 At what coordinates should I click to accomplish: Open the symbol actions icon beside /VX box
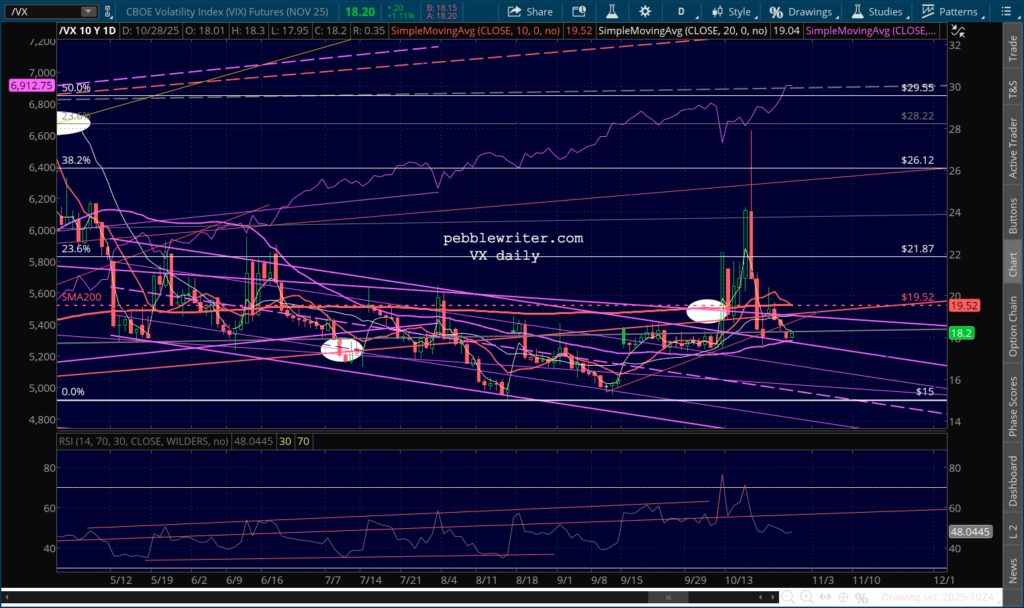pos(108,12)
